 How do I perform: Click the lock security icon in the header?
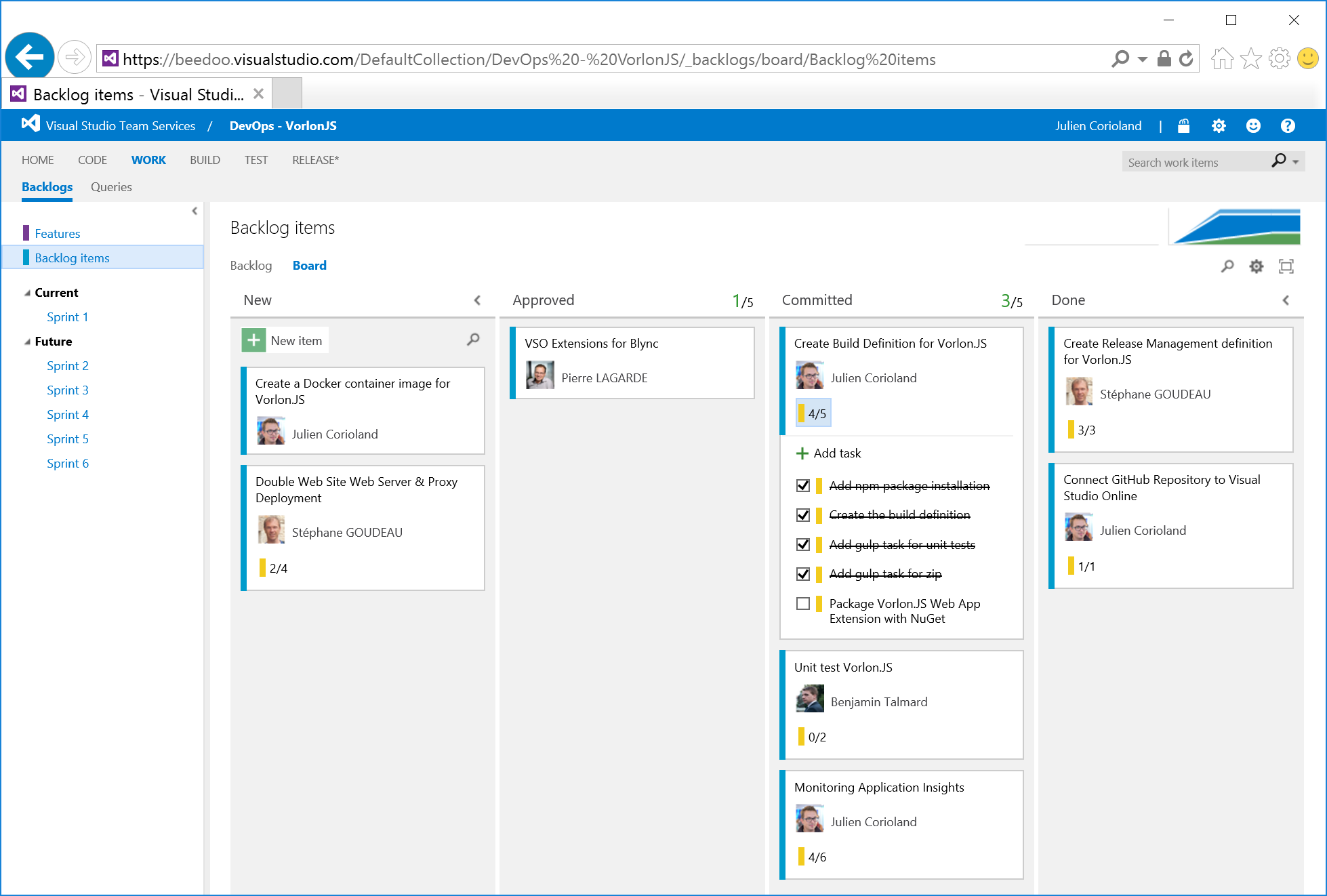click(1184, 125)
